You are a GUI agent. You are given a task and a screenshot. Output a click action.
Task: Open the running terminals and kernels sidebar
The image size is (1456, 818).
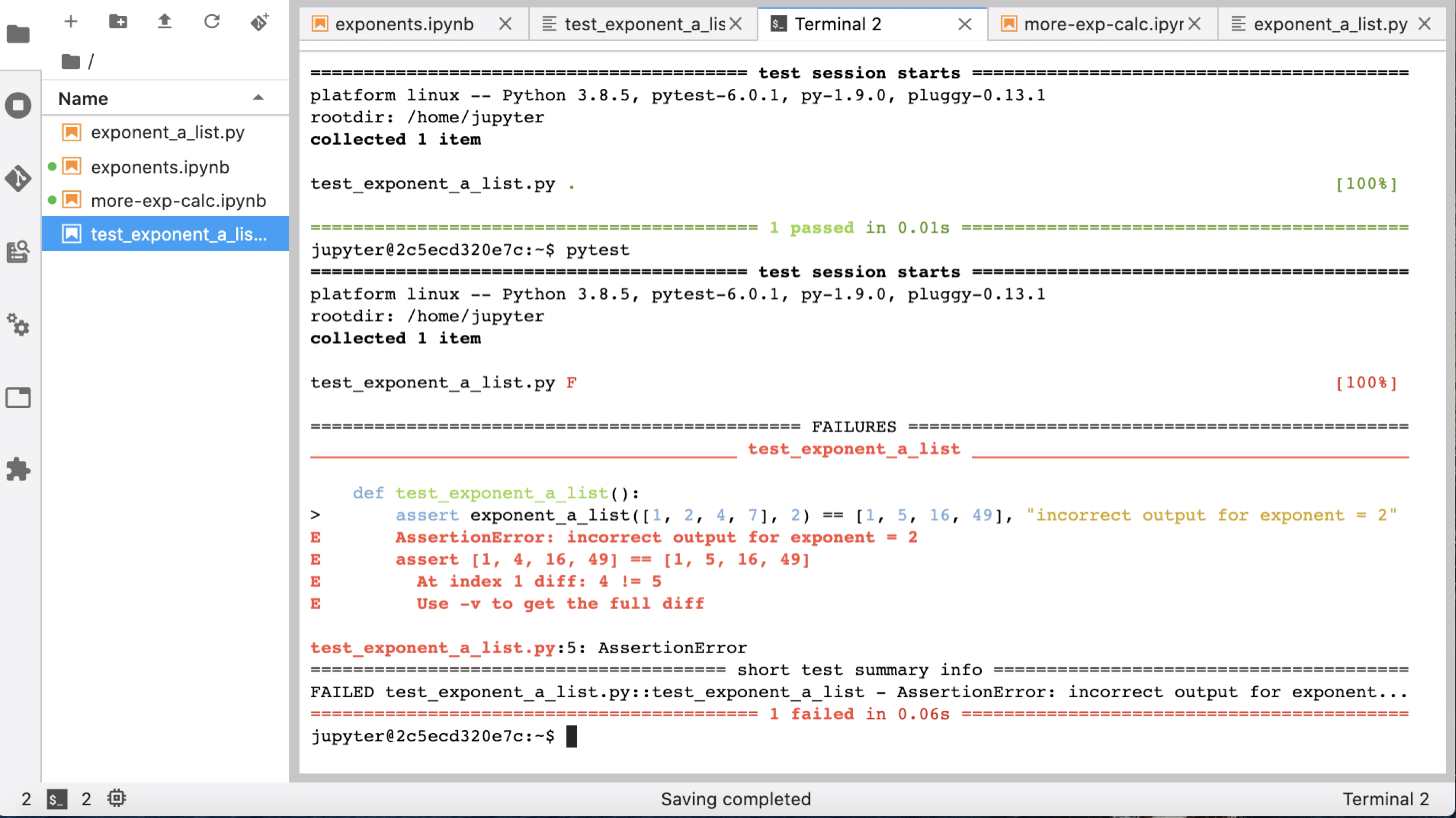point(18,105)
